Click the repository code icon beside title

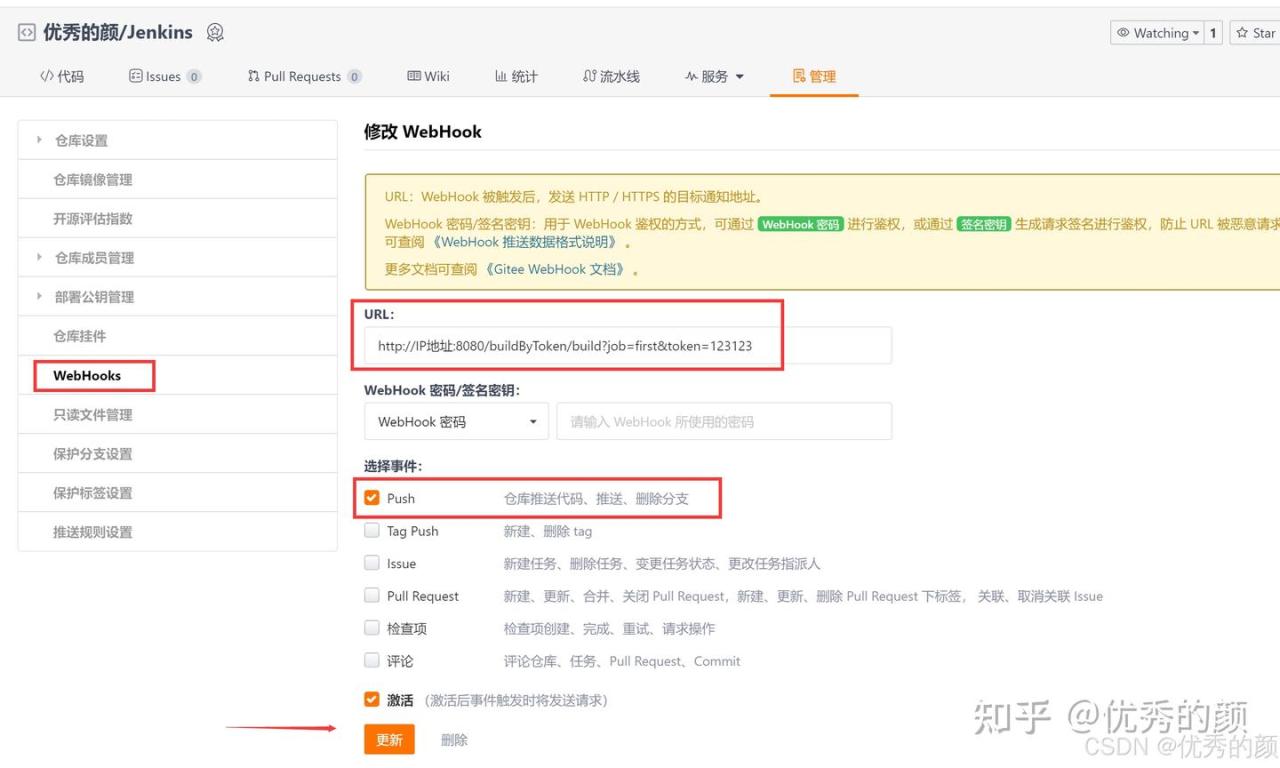coord(26,33)
